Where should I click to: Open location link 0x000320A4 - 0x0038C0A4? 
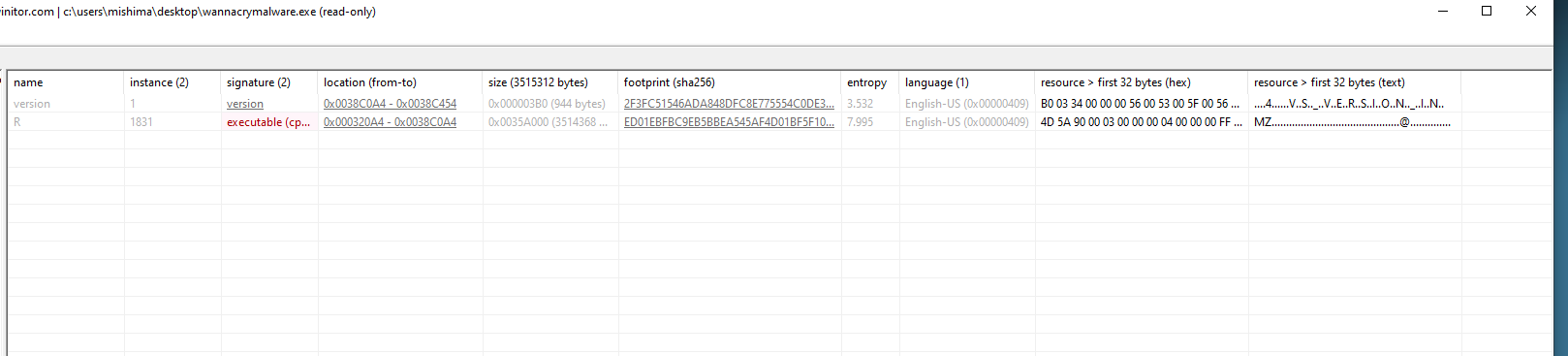[x=390, y=122]
